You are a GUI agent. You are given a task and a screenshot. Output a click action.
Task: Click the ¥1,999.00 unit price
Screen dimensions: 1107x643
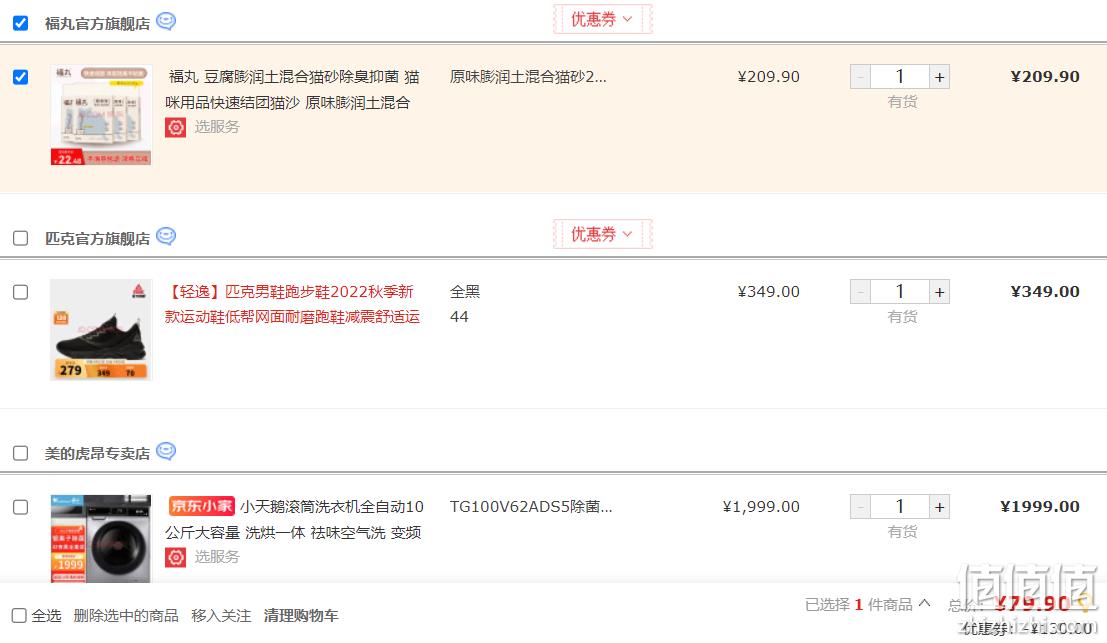click(x=761, y=507)
